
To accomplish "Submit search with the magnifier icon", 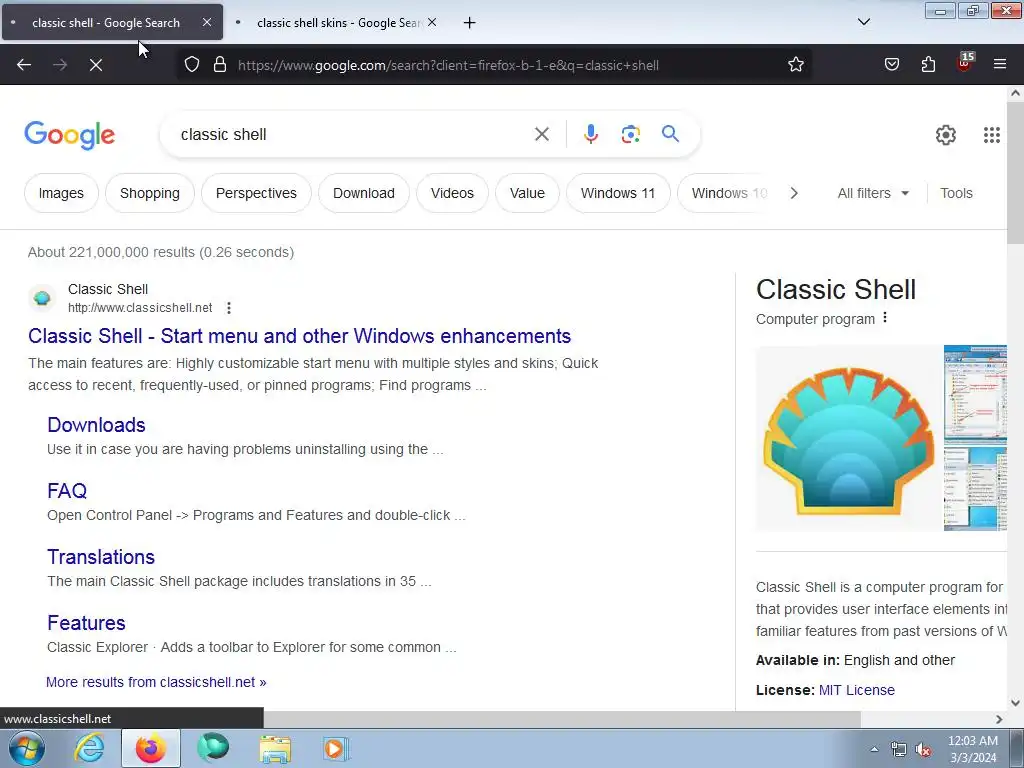I will [x=670, y=135].
